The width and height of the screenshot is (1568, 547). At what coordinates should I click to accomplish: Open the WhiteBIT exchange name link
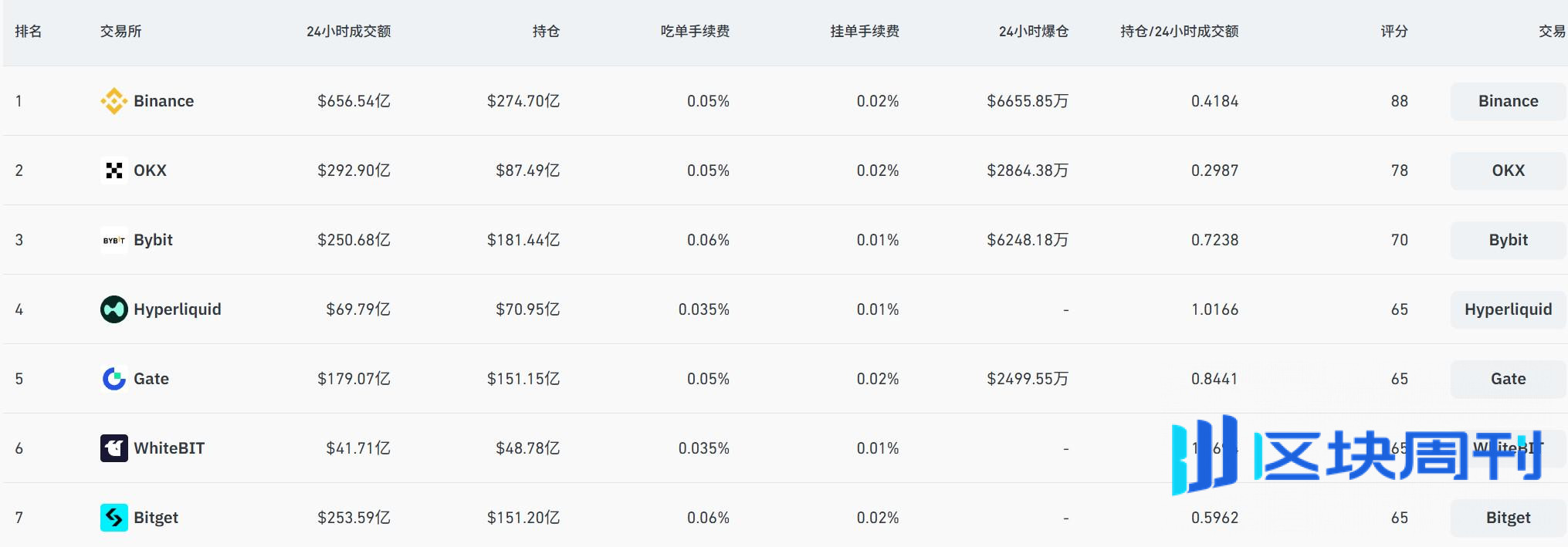169,448
